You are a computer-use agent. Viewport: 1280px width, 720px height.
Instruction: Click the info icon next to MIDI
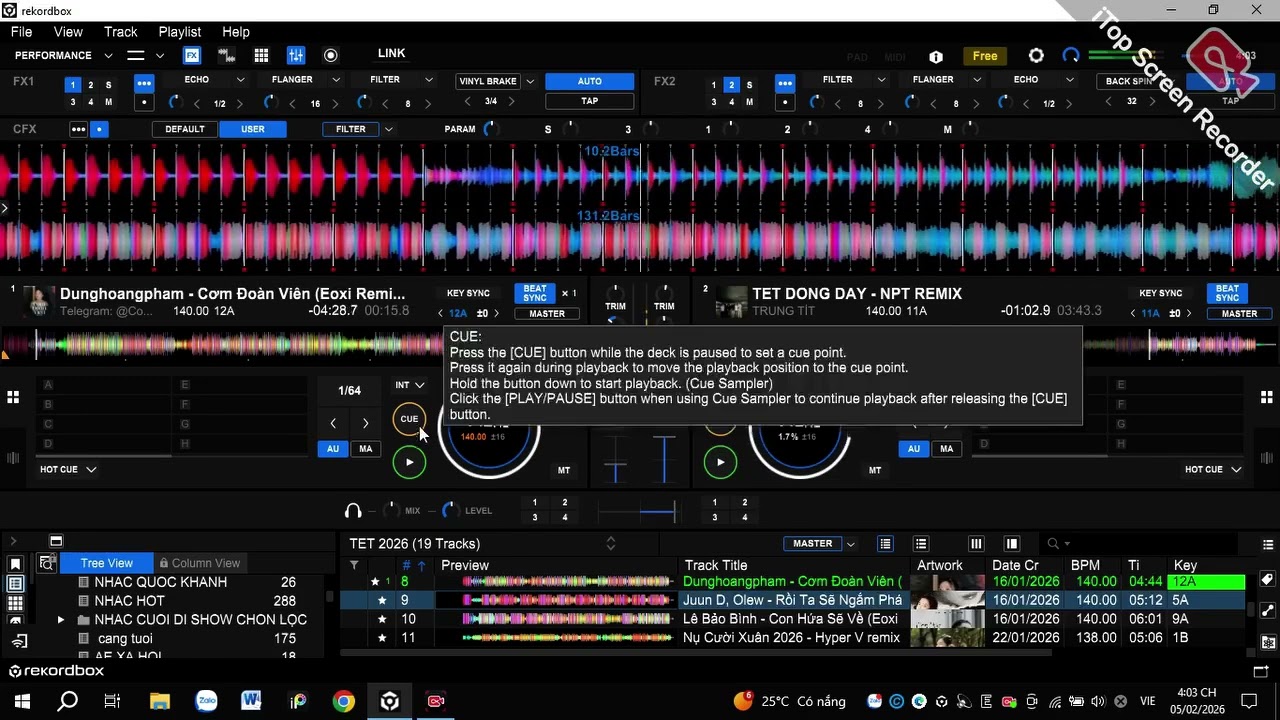point(936,57)
